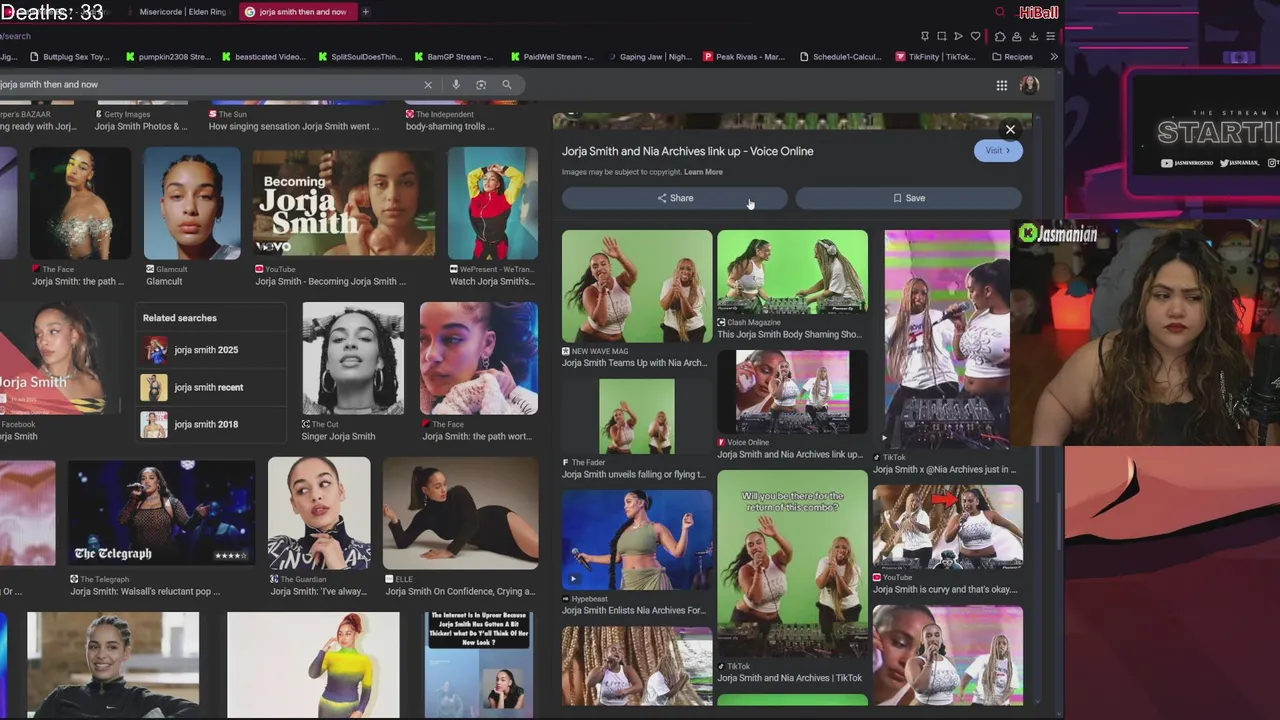Open Google account profile avatar
This screenshot has height=720, width=1280.
coord(1029,85)
